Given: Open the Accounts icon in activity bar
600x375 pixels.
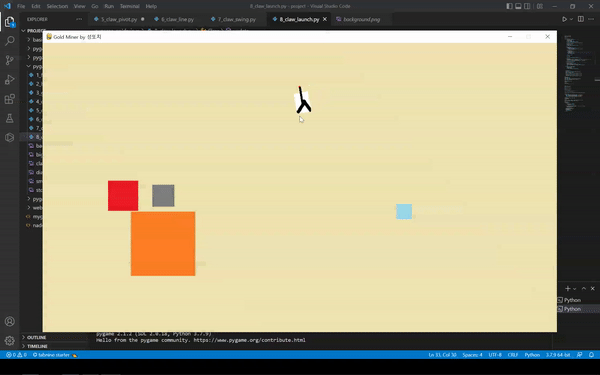Looking at the screenshot, I should [x=10, y=321].
